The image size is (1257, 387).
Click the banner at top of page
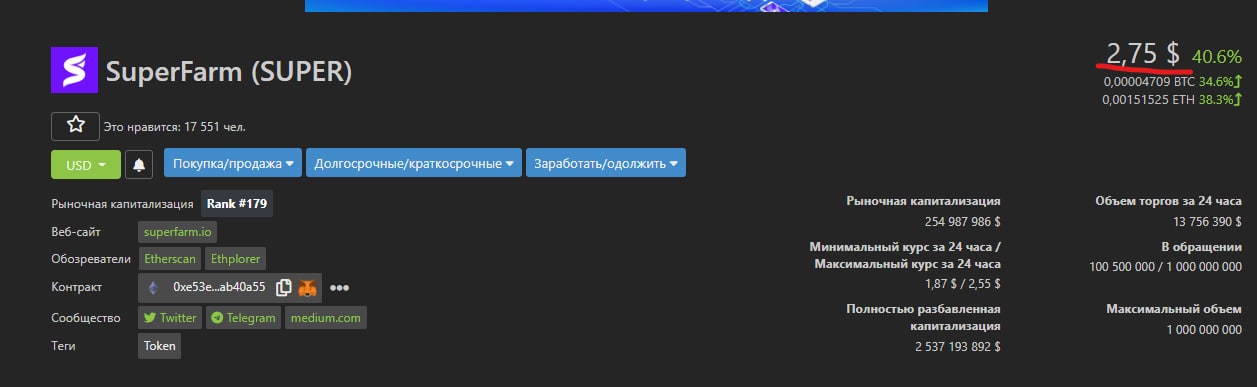point(646,6)
